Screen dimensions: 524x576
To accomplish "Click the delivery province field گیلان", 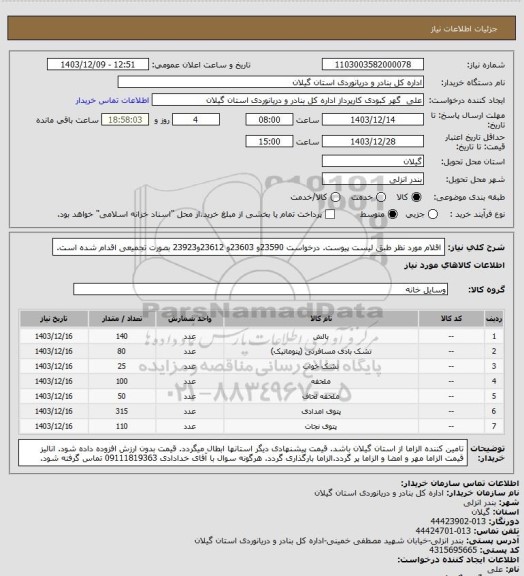I will (x=373, y=161).
